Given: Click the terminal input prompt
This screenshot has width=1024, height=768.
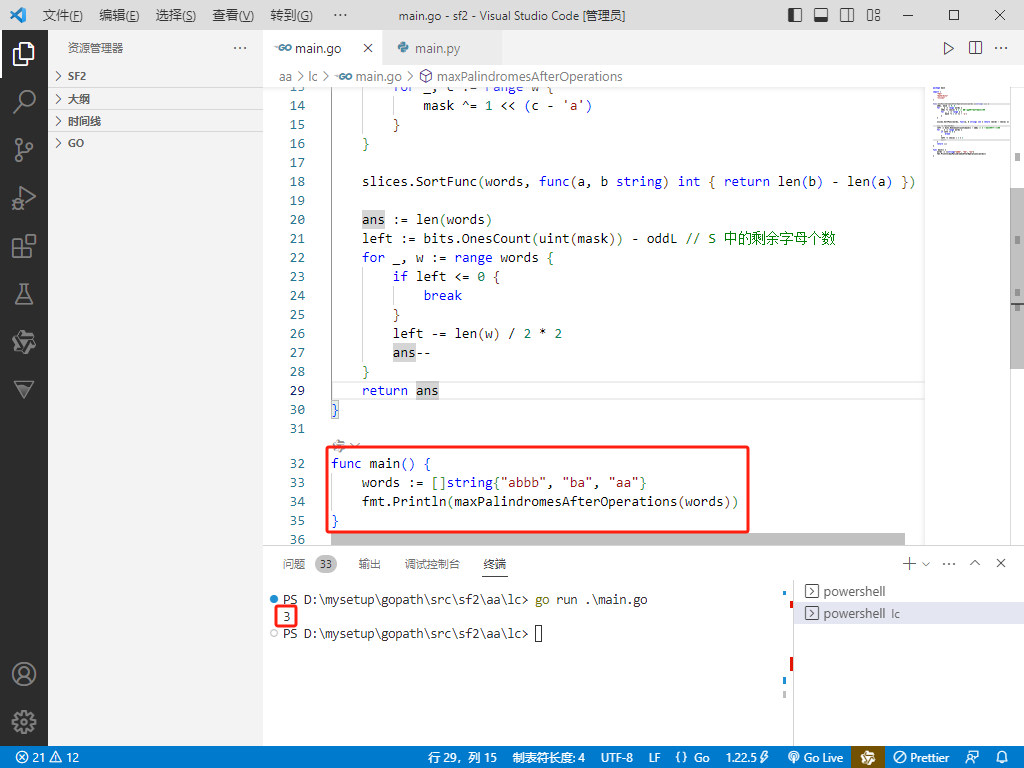Looking at the screenshot, I should (539, 633).
